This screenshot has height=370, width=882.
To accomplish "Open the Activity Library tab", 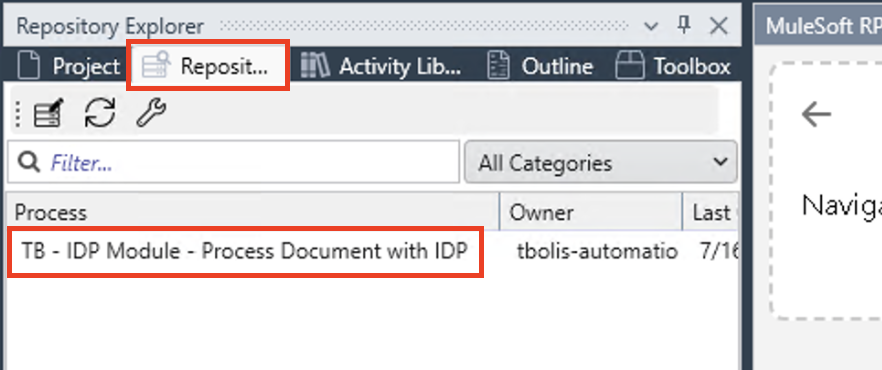I will 381,66.
